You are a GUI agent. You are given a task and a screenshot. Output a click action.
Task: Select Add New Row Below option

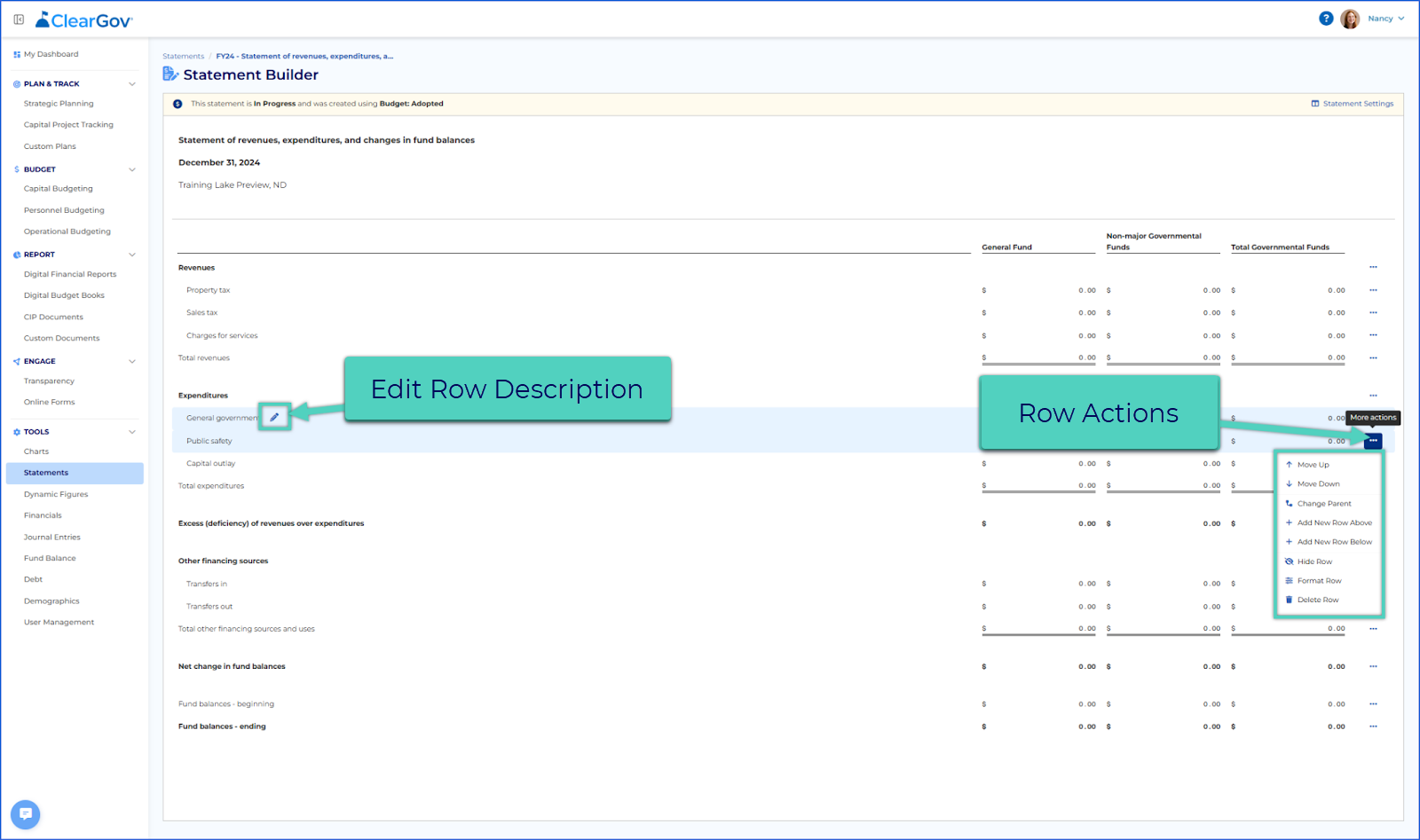[x=1329, y=542]
